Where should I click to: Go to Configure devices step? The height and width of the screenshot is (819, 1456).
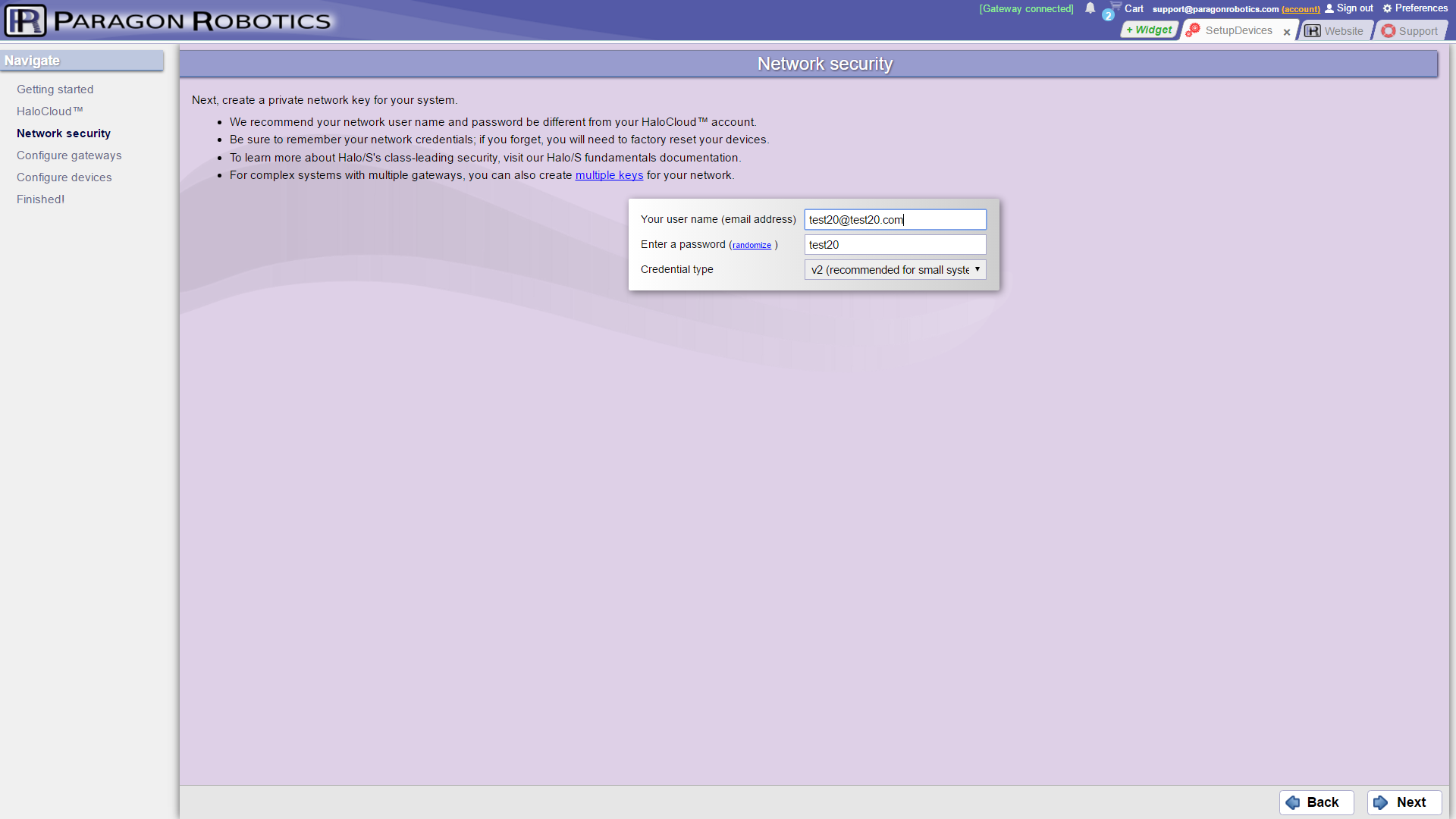click(64, 177)
